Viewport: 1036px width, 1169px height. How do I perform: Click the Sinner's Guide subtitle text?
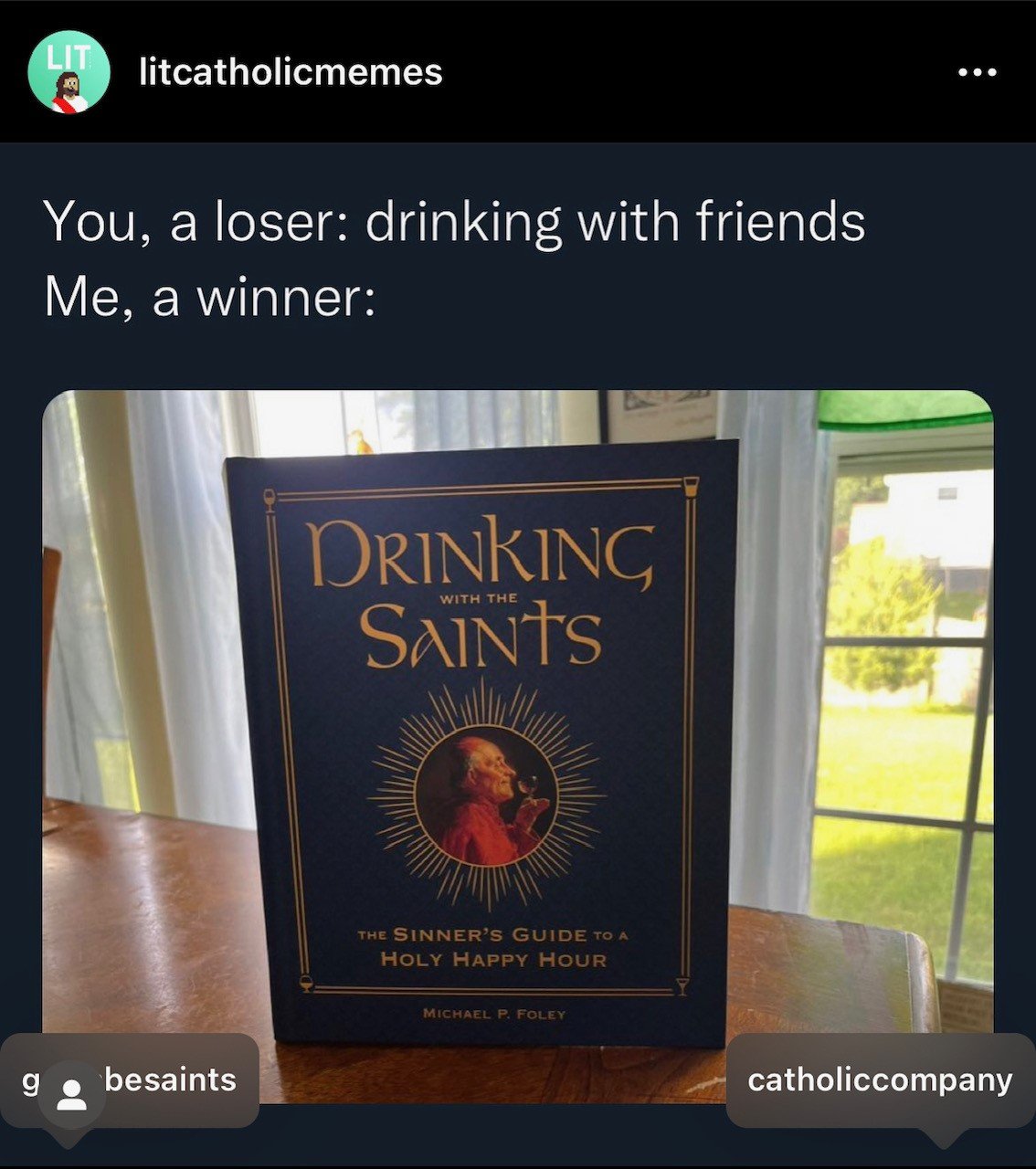point(493,947)
